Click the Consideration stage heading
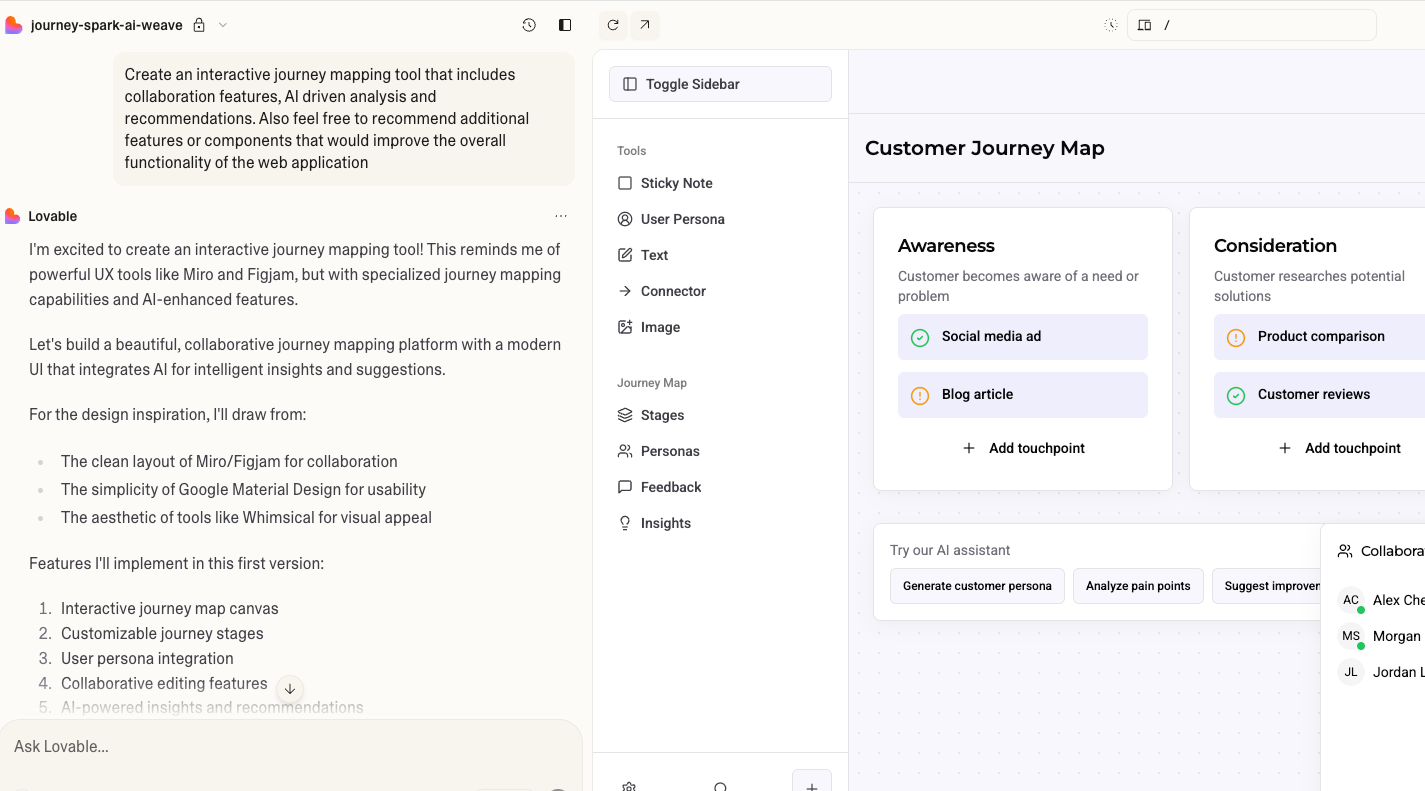The width and height of the screenshot is (1425, 791). pos(1275,246)
